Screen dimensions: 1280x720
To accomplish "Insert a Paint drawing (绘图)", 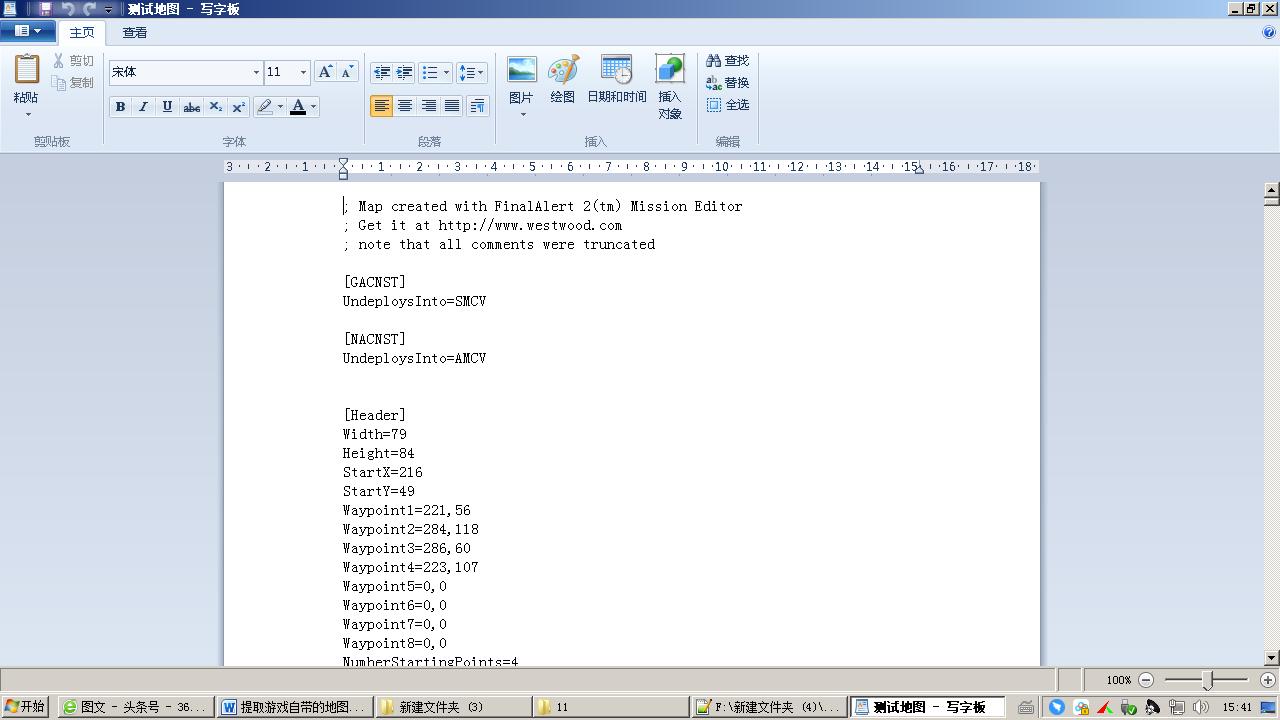I will (563, 79).
